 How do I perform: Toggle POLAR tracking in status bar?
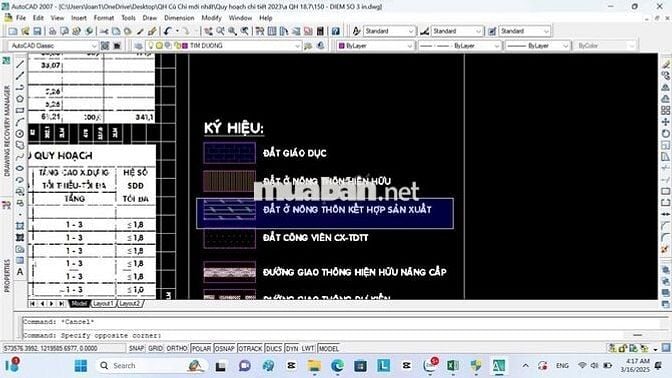click(201, 348)
